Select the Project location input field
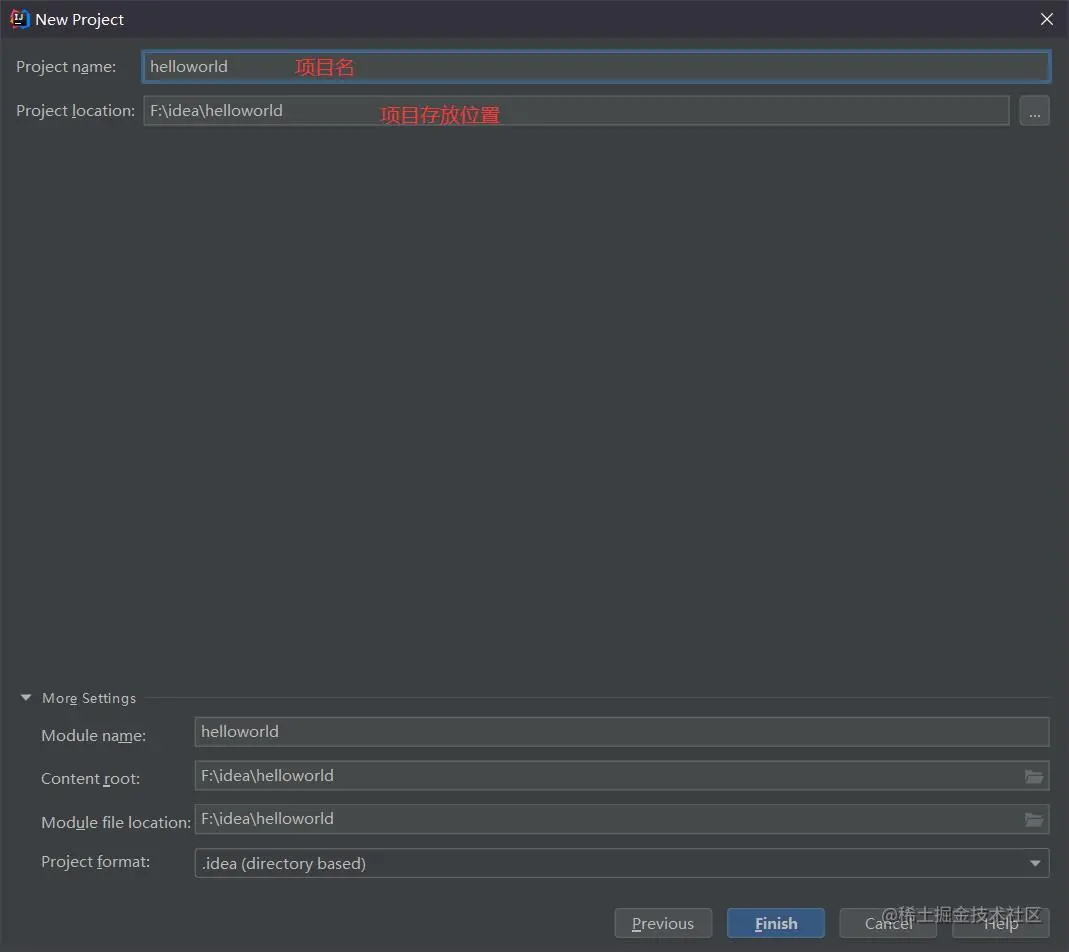Screen dimensions: 1069x952 pyautogui.click(x=500, y=110)
